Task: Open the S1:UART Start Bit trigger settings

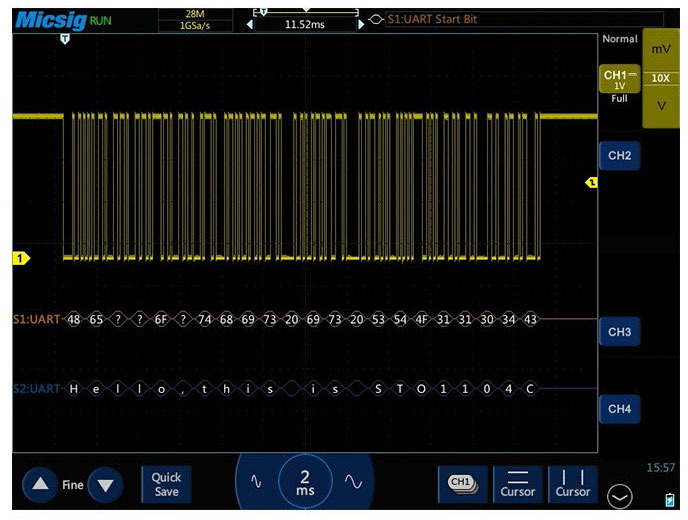Action: pyautogui.click(x=430, y=20)
